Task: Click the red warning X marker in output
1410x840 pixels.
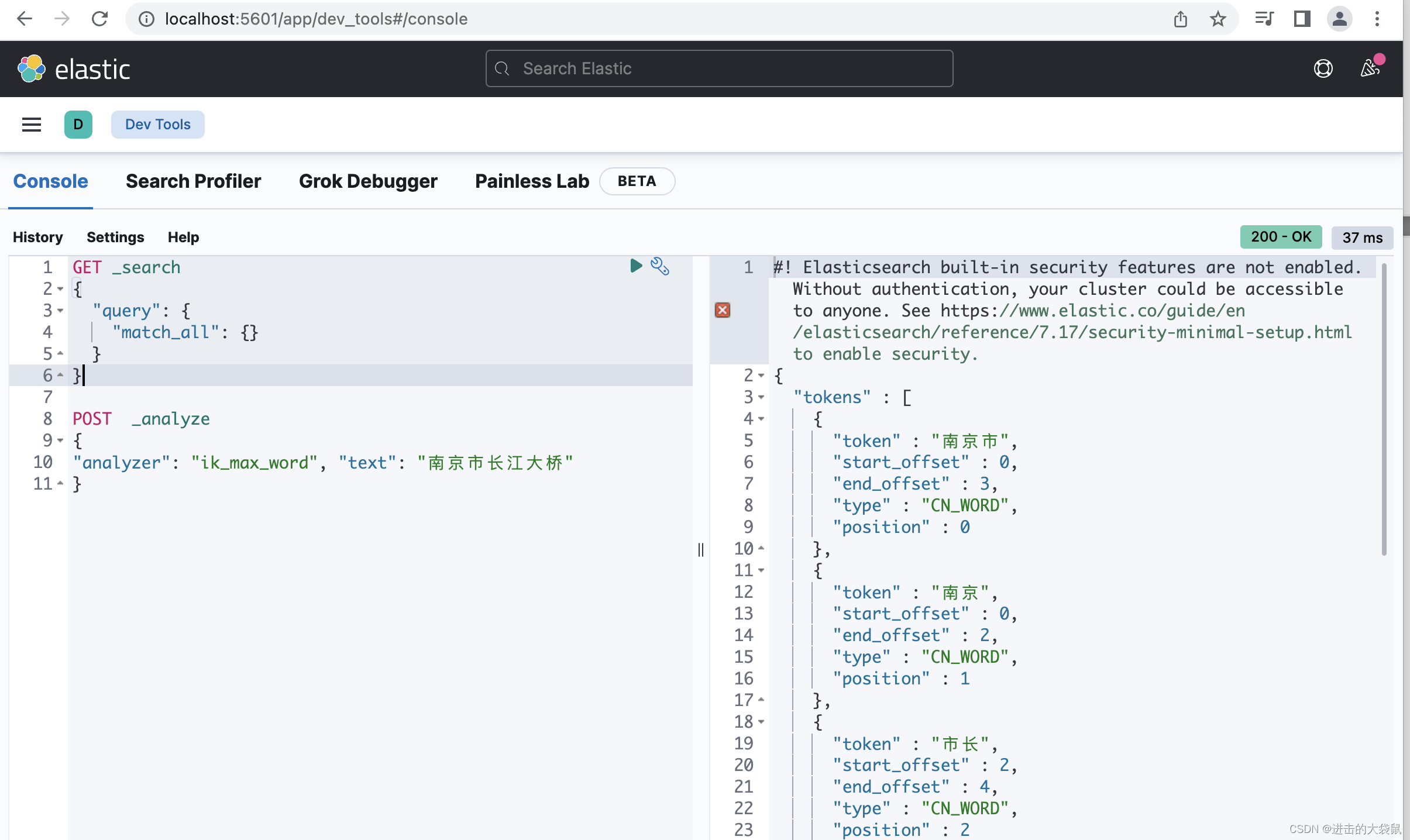Action: point(723,310)
